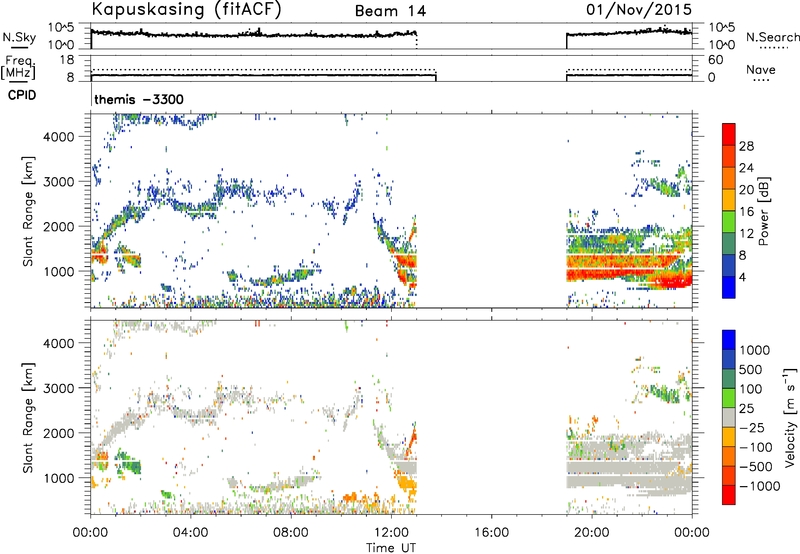Click the 24 value on Power color bar
Image resolution: width=800 pixels, height=554 pixels.
pyautogui.click(x=746, y=168)
